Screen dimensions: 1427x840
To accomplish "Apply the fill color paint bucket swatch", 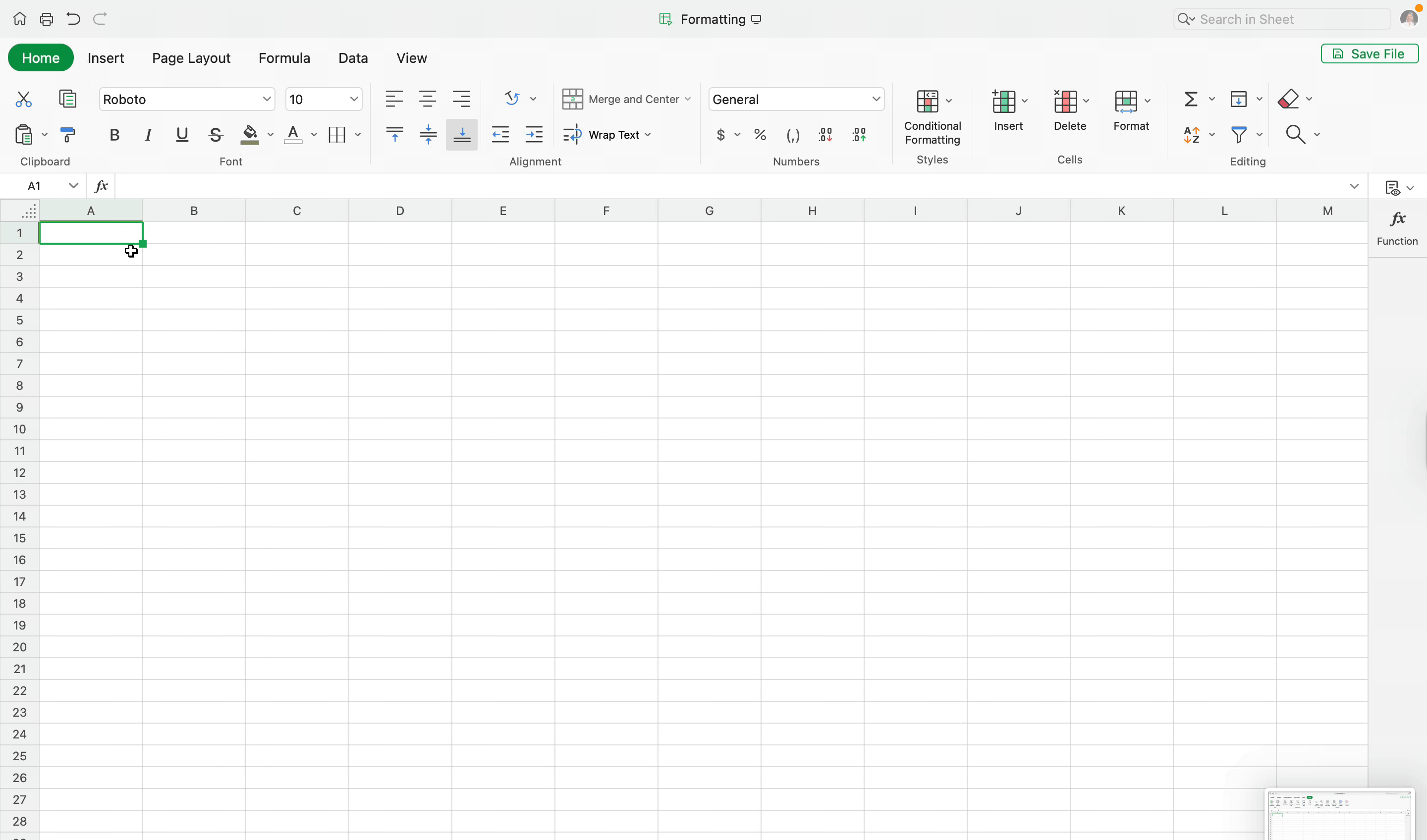I will pos(250,135).
